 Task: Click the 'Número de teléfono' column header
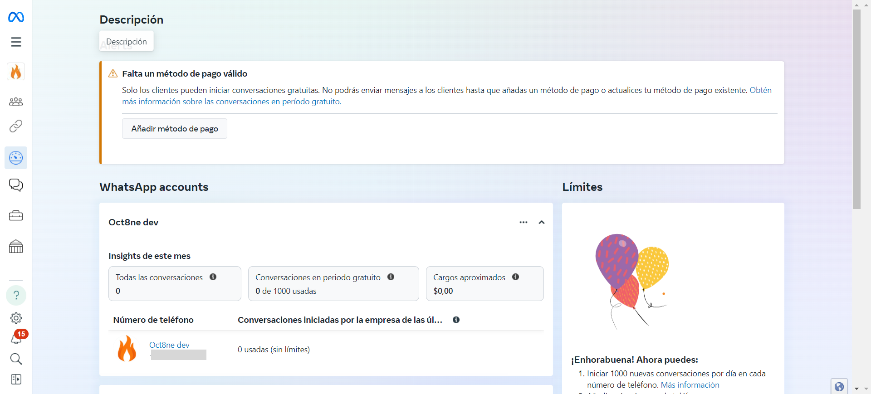[x=153, y=320]
